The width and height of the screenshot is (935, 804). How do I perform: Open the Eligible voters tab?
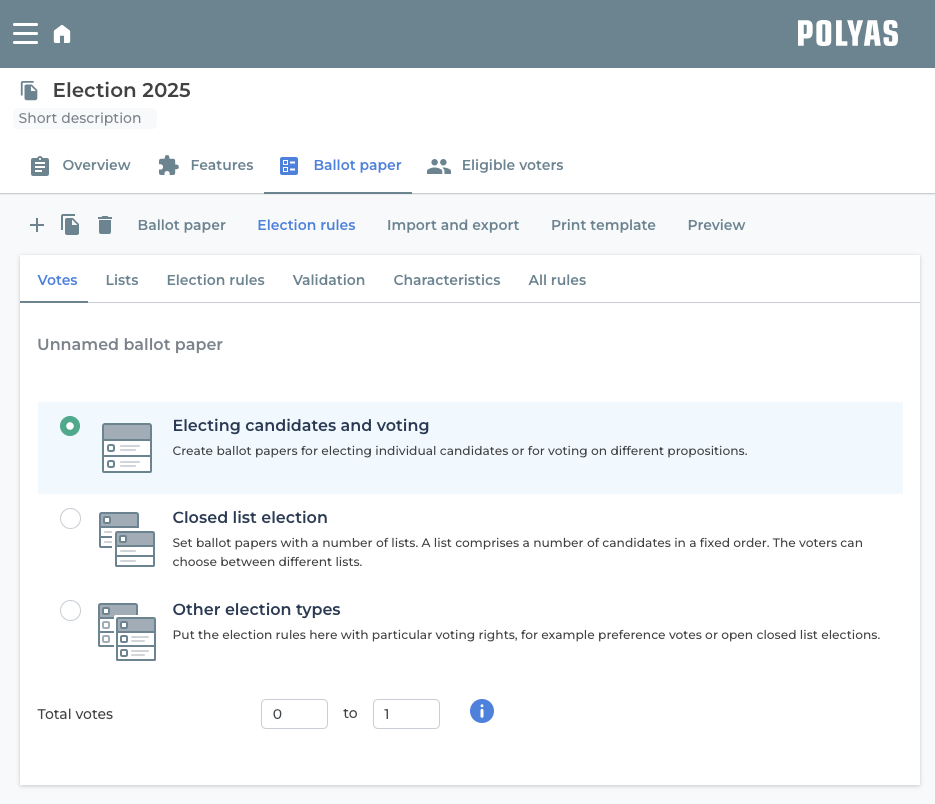click(x=495, y=165)
